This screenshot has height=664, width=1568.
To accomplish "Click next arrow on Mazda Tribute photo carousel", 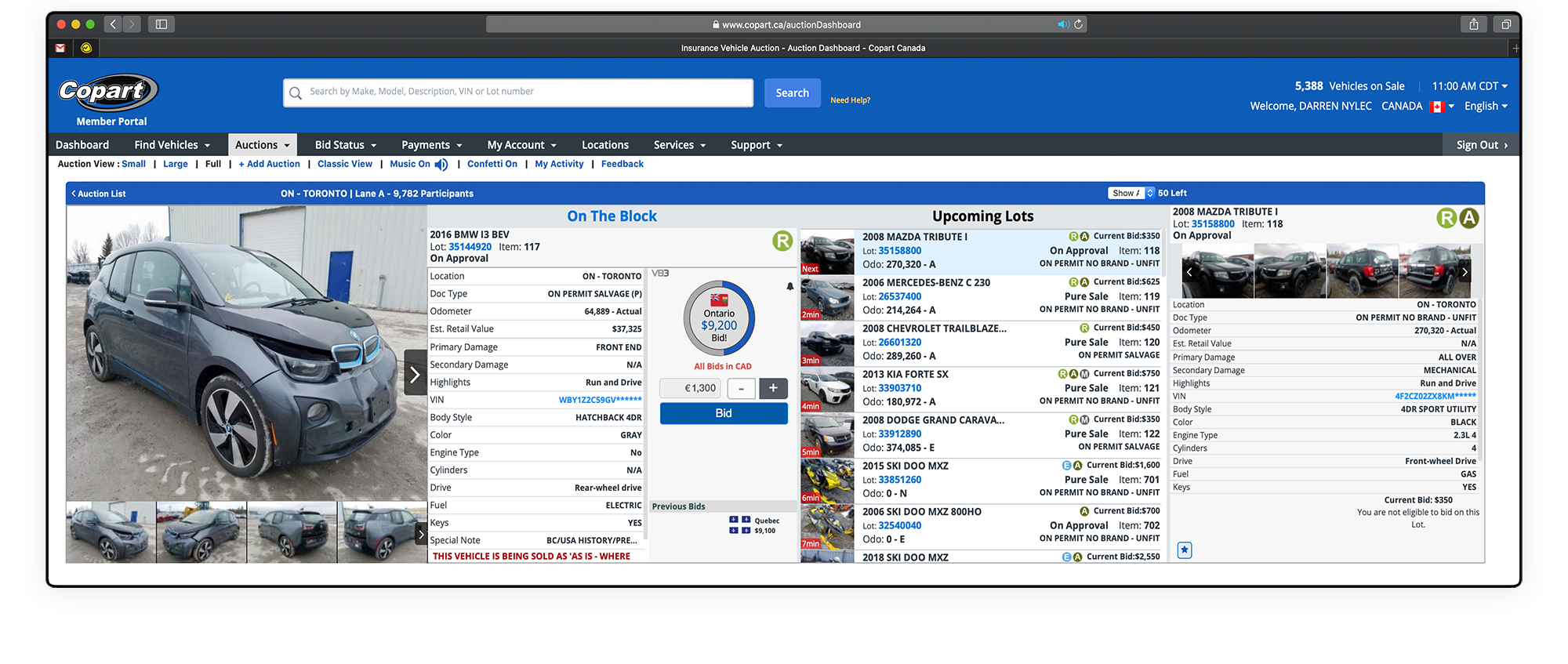I will click(1464, 272).
